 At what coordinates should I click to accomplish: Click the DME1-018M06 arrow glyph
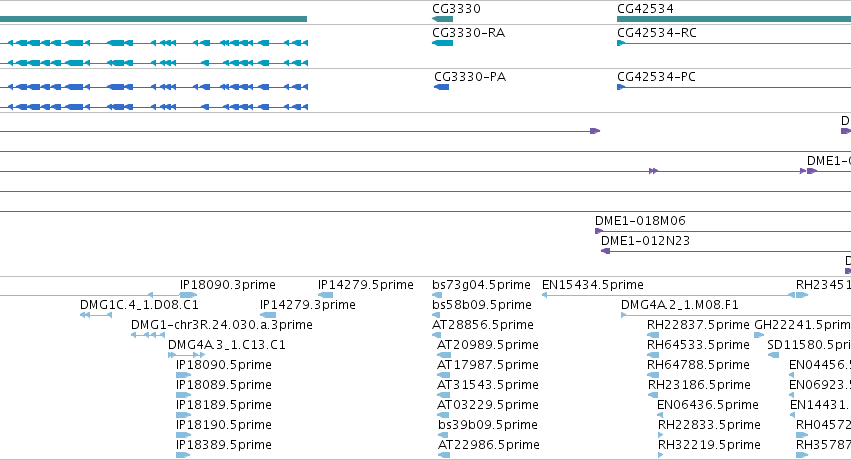(x=599, y=231)
